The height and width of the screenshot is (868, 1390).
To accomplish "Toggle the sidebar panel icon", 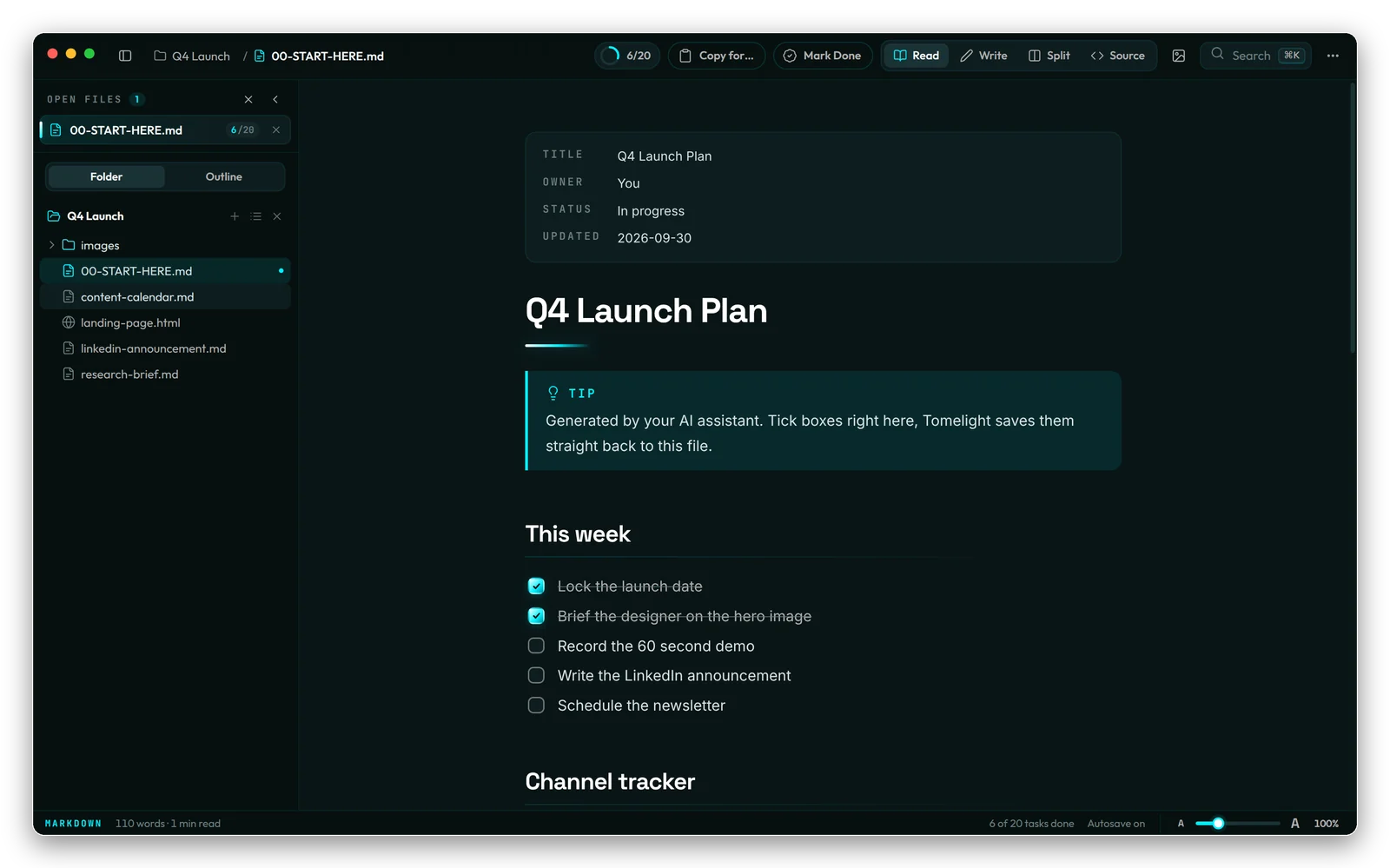I will pos(125,56).
